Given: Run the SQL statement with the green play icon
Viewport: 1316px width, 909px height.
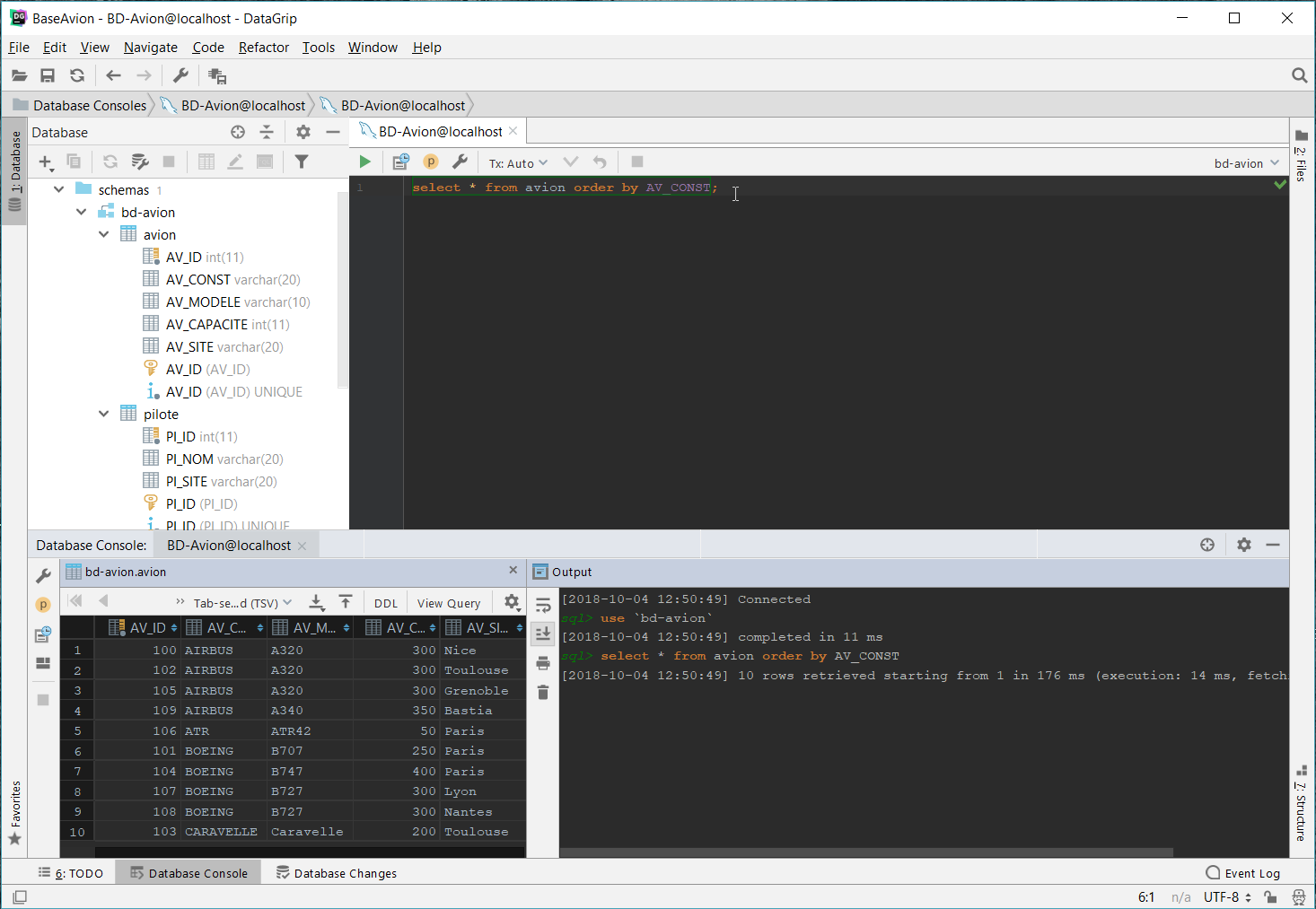Looking at the screenshot, I should 364,162.
